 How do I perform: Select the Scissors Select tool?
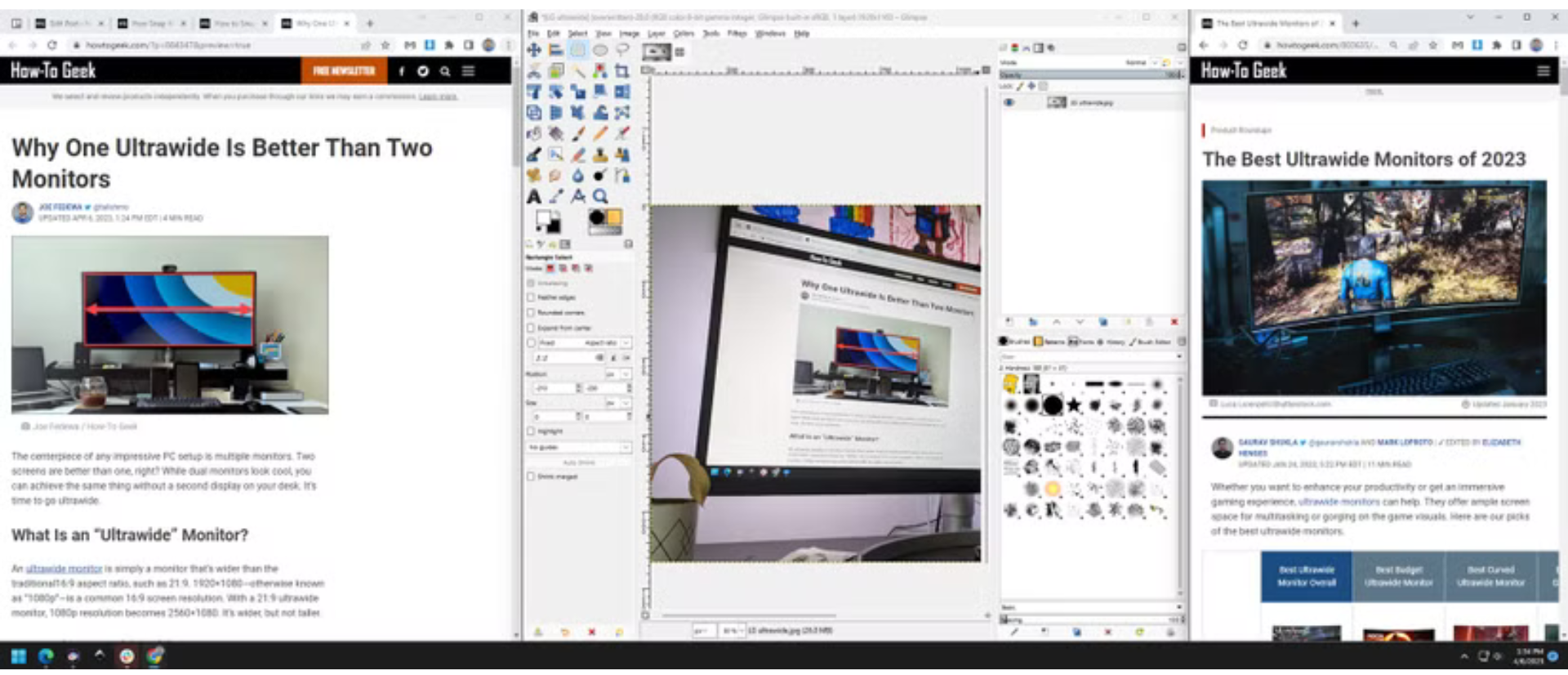(x=533, y=71)
